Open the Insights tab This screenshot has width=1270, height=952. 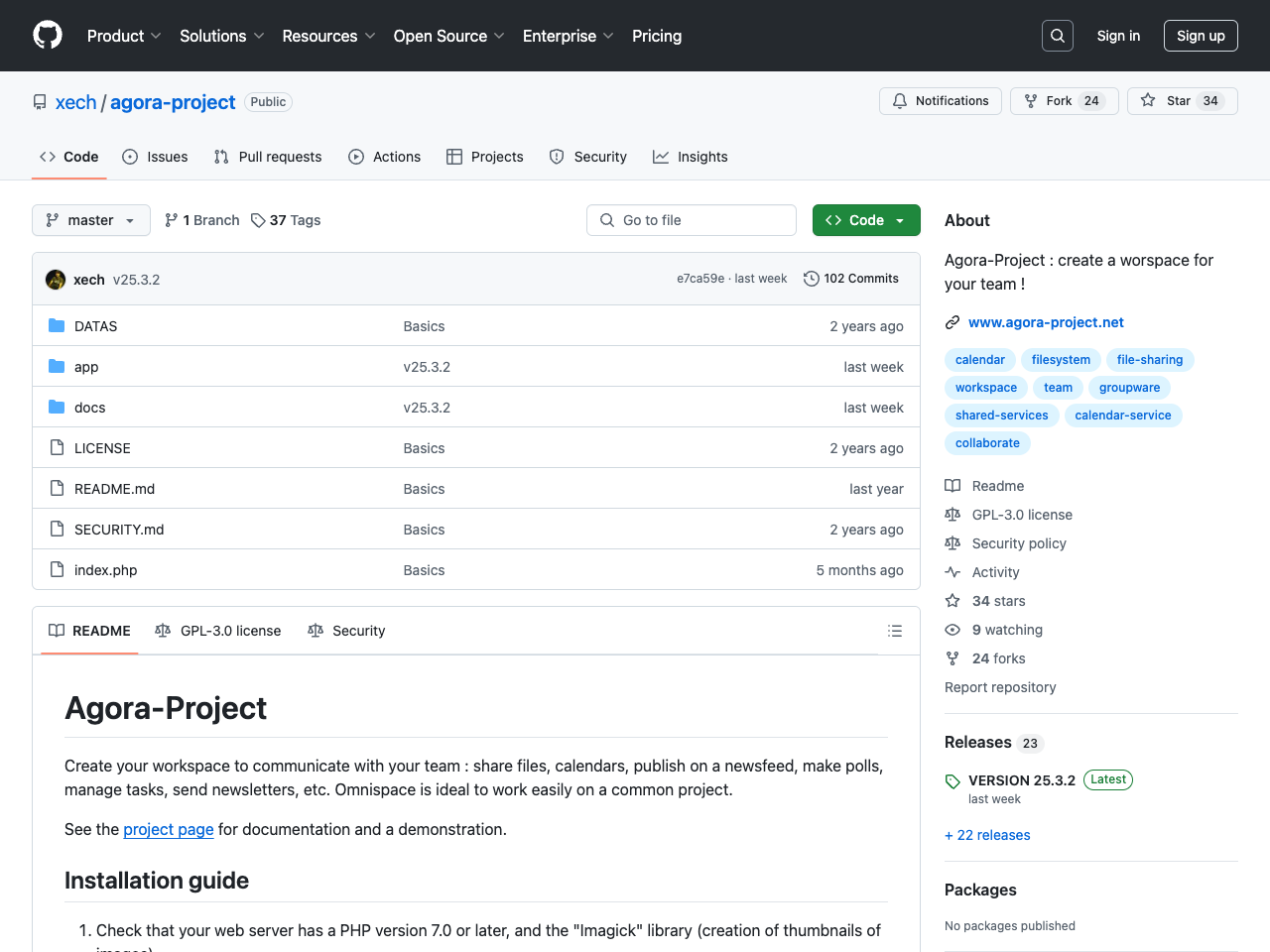tap(691, 157)
